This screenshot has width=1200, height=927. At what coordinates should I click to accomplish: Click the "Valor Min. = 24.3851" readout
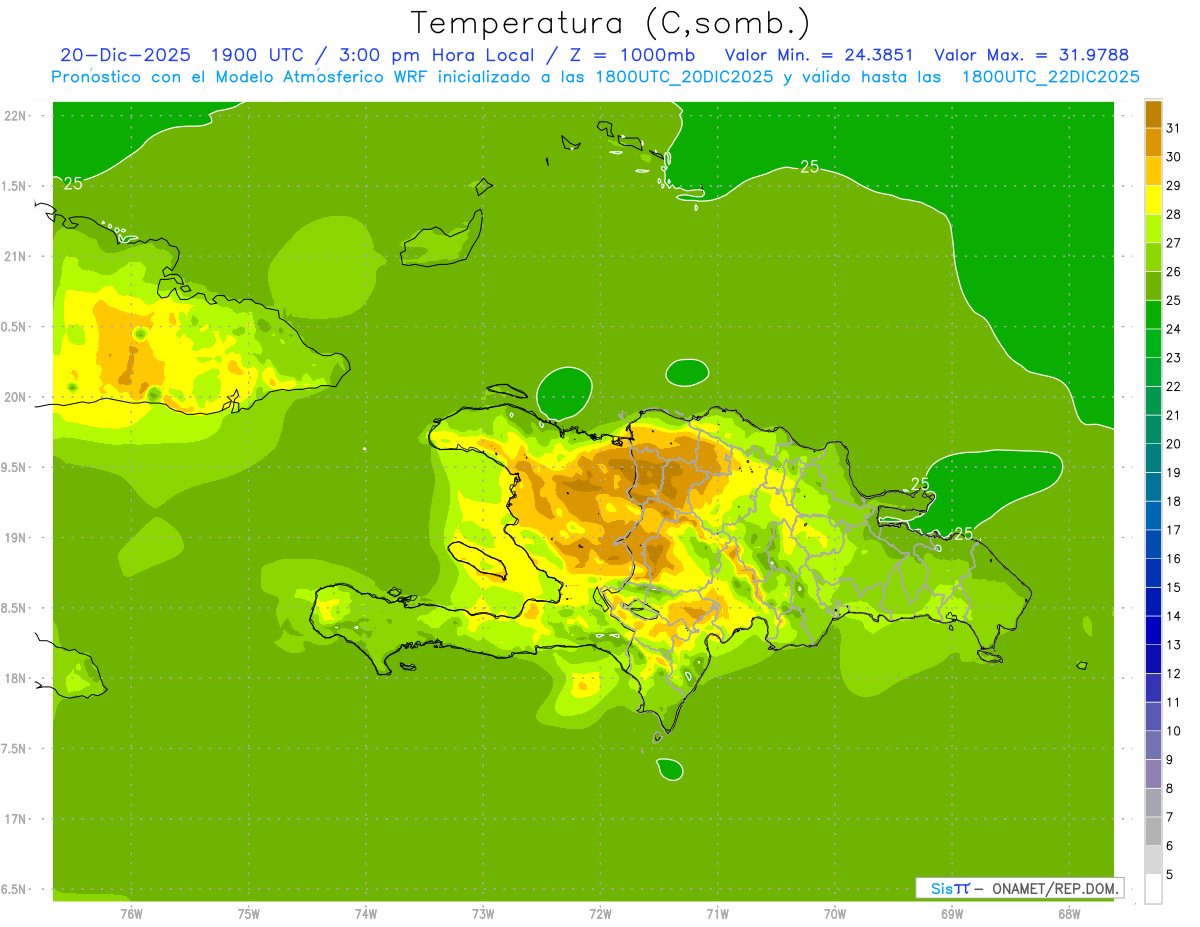(818, 55)
